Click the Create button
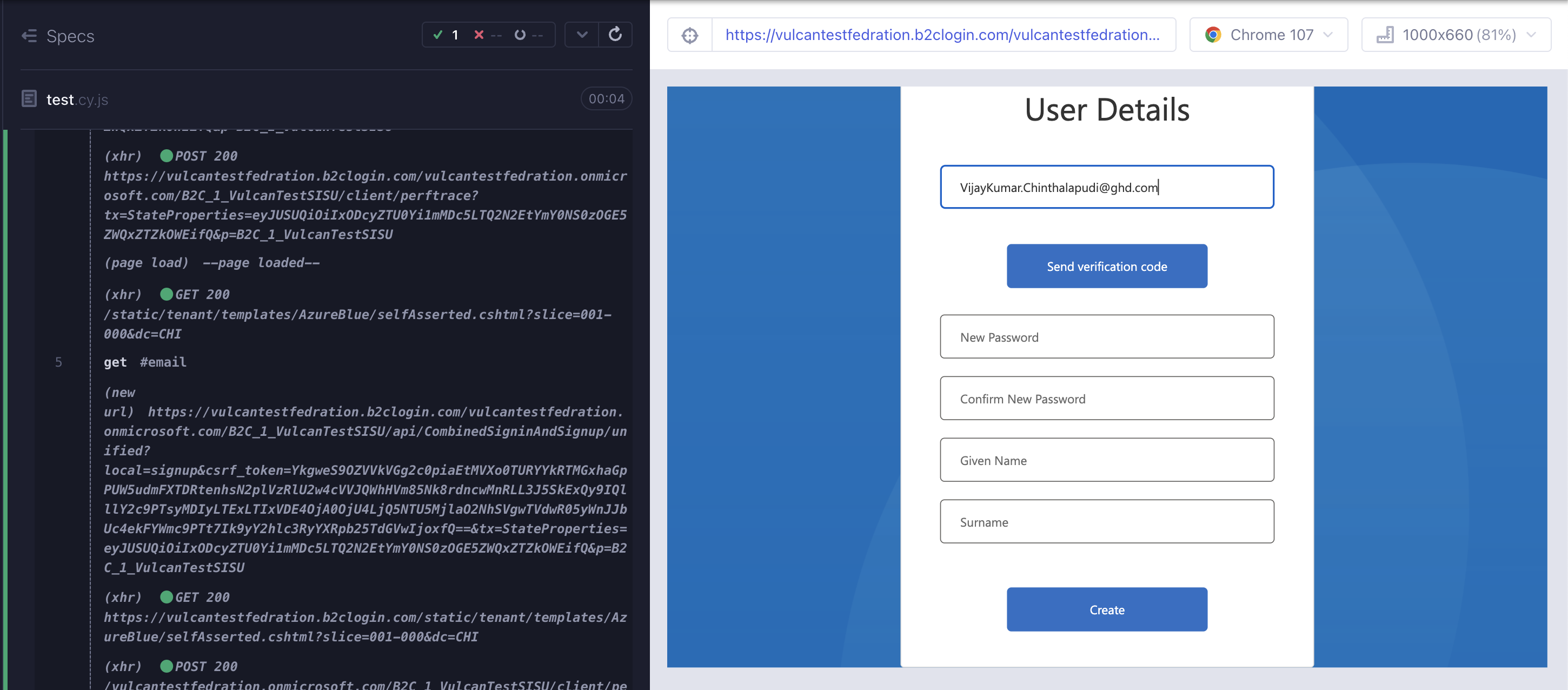The height and width of the screenshot is (690, 1568). [x=1106, y=609]
